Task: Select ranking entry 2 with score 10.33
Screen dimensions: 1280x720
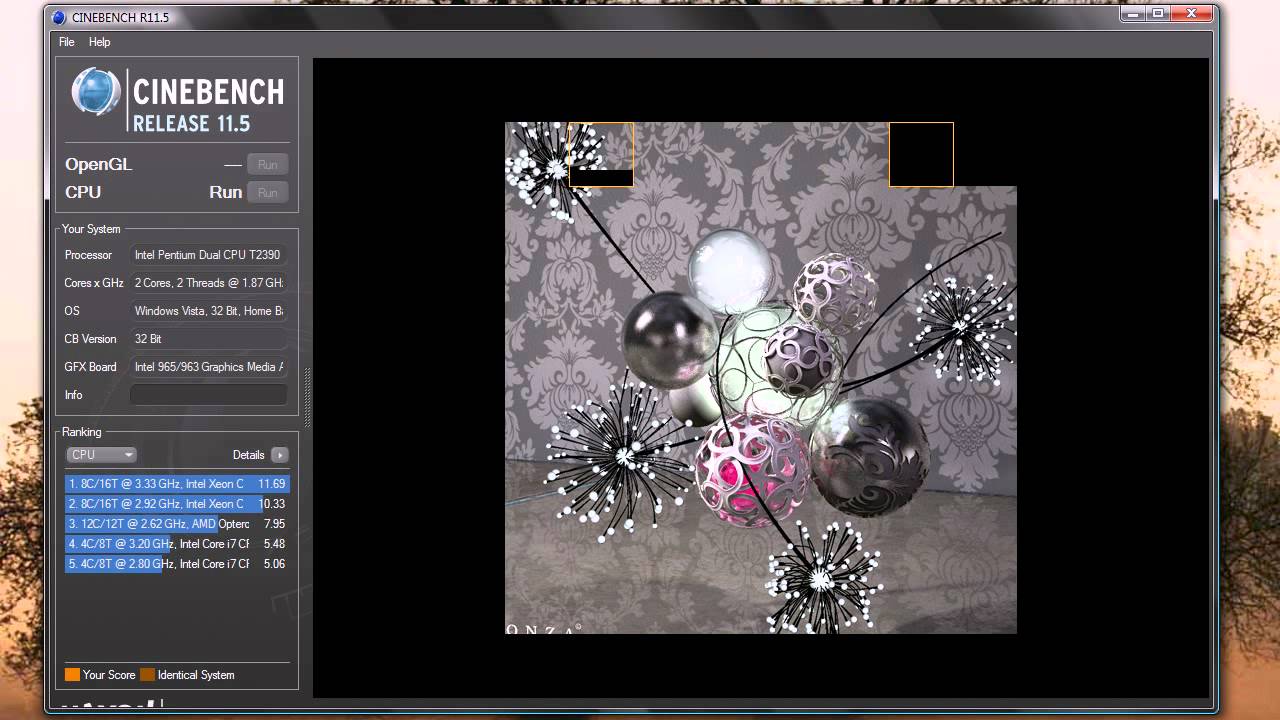Action: (x=177, y=504)
